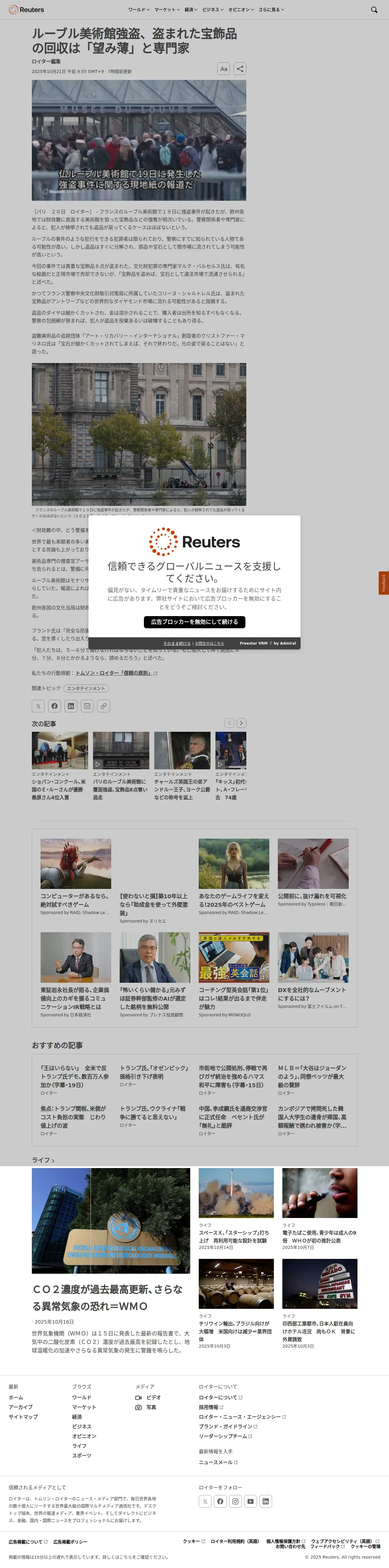
Task: Expand the マーケット navigation menu
Action: tap(167, 10)
